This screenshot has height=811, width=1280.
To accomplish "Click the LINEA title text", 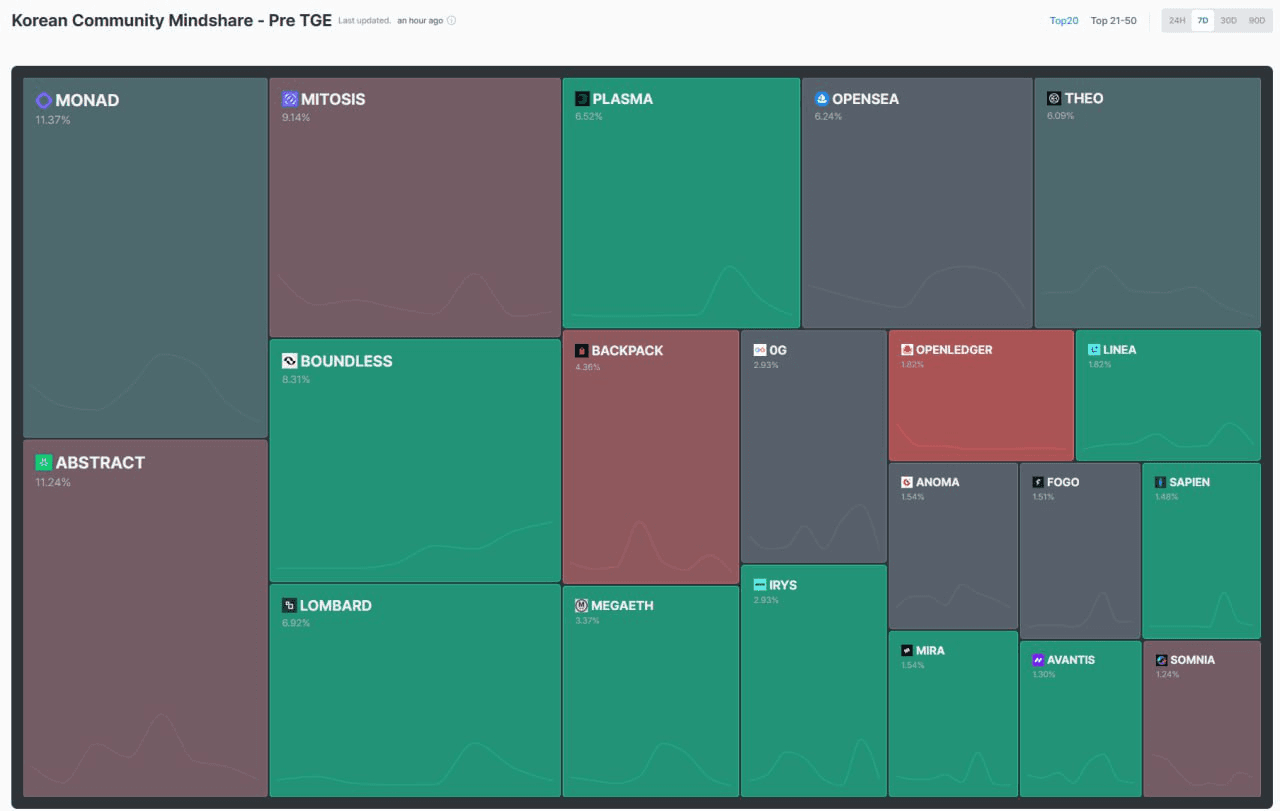I will click(x=1119, y=350).
